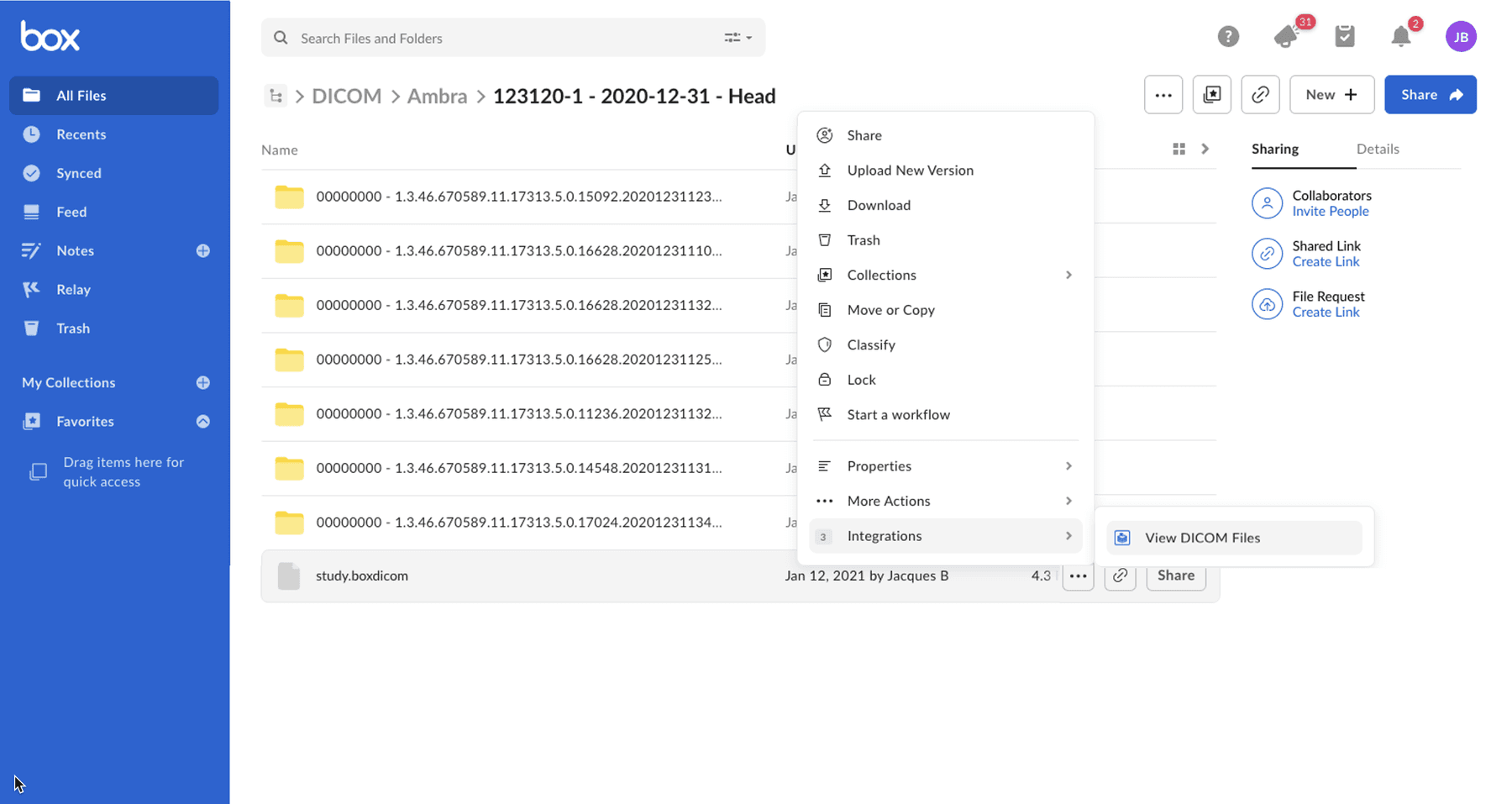Click the Invite People link

1331,212
